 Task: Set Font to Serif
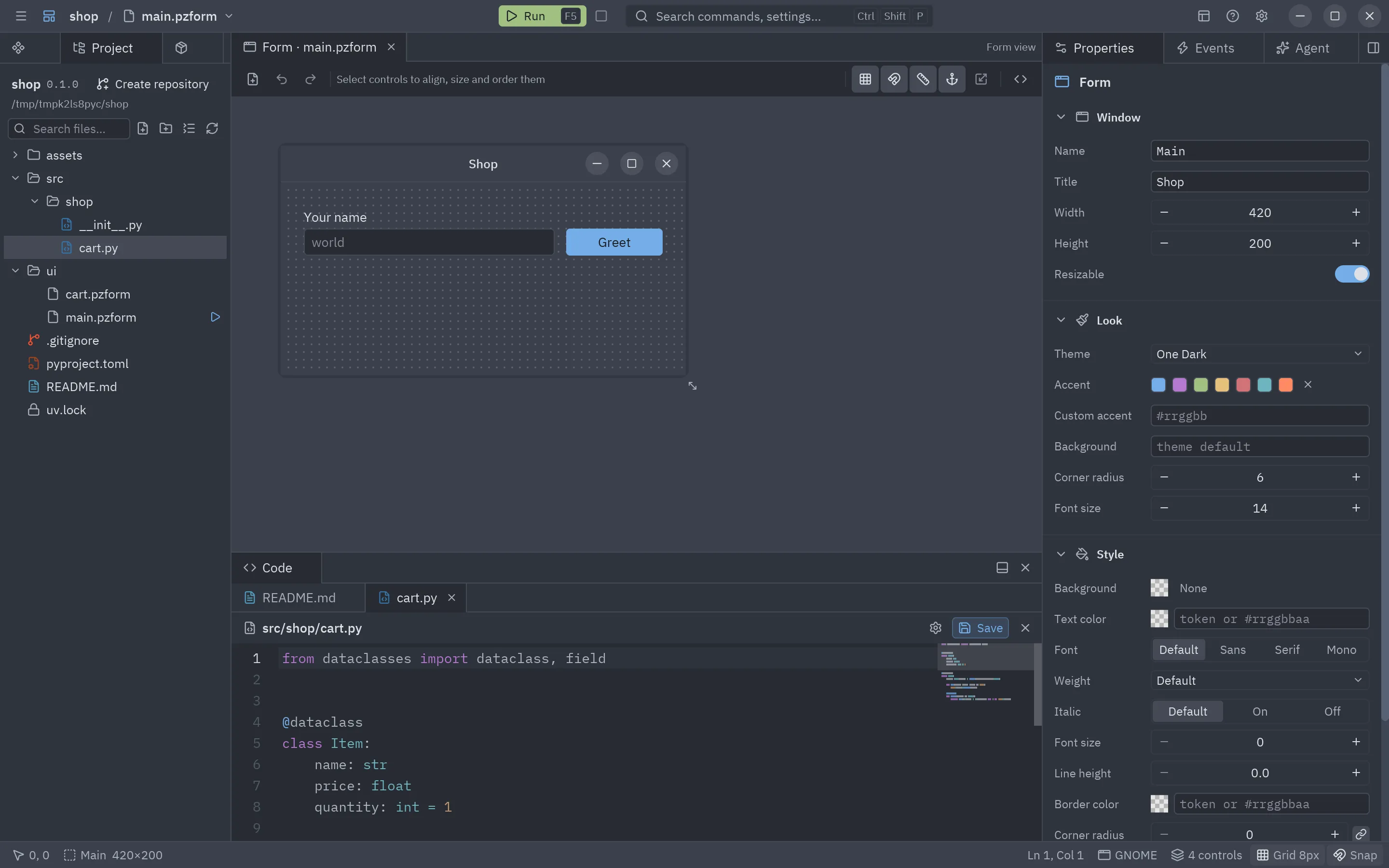point(1287,649)
